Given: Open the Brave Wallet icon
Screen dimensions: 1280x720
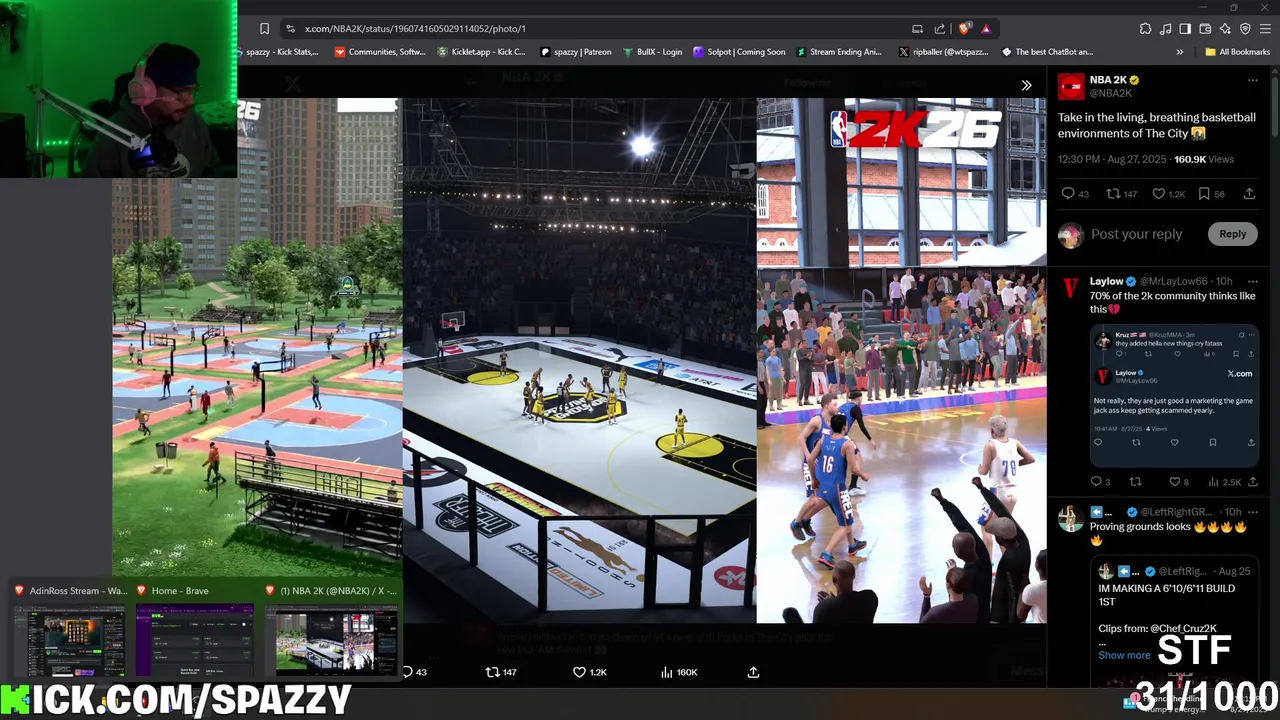Looking at the screenshot, I should (1205, 29).
